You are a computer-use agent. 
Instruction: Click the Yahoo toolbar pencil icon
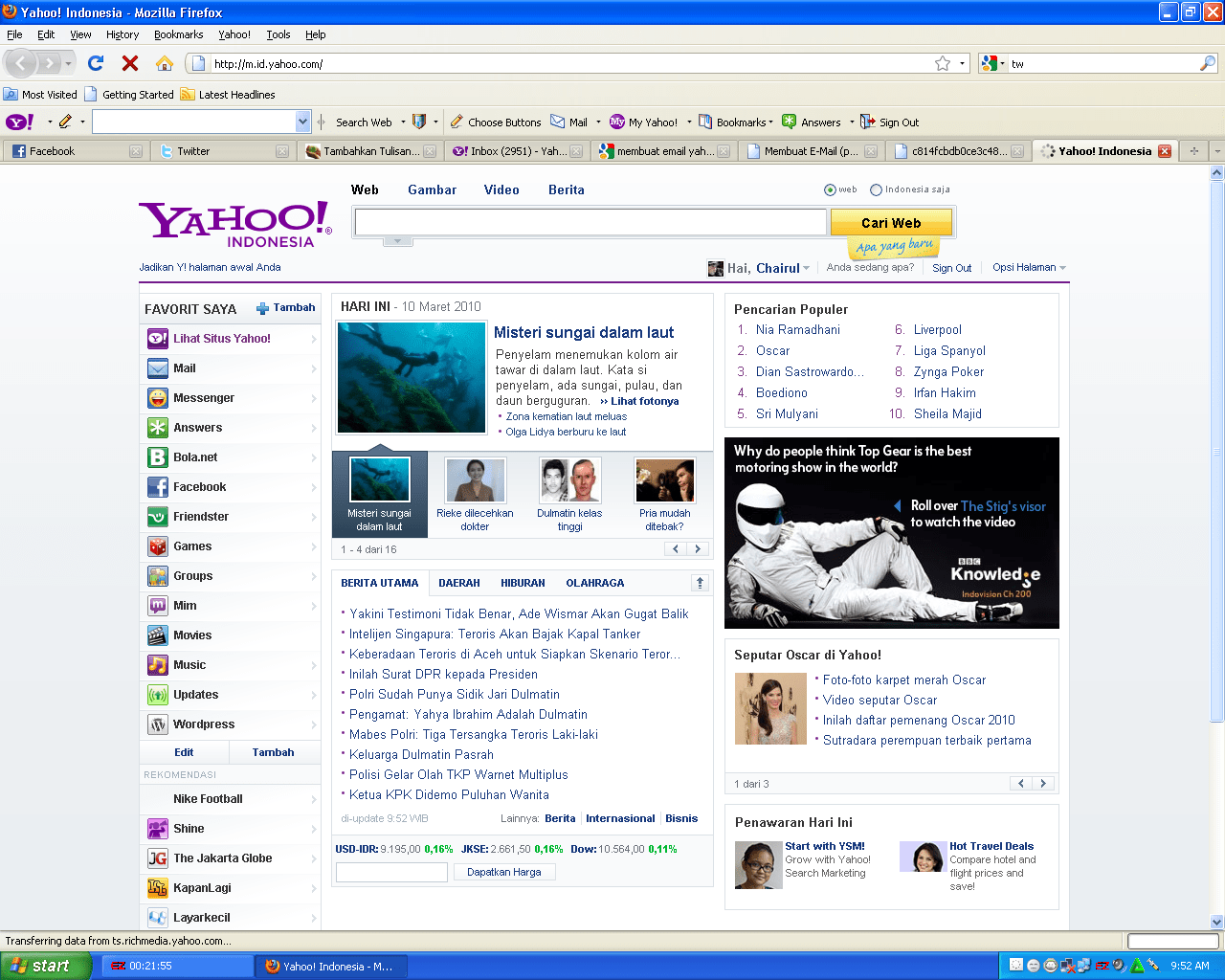(x=65, y=122)
